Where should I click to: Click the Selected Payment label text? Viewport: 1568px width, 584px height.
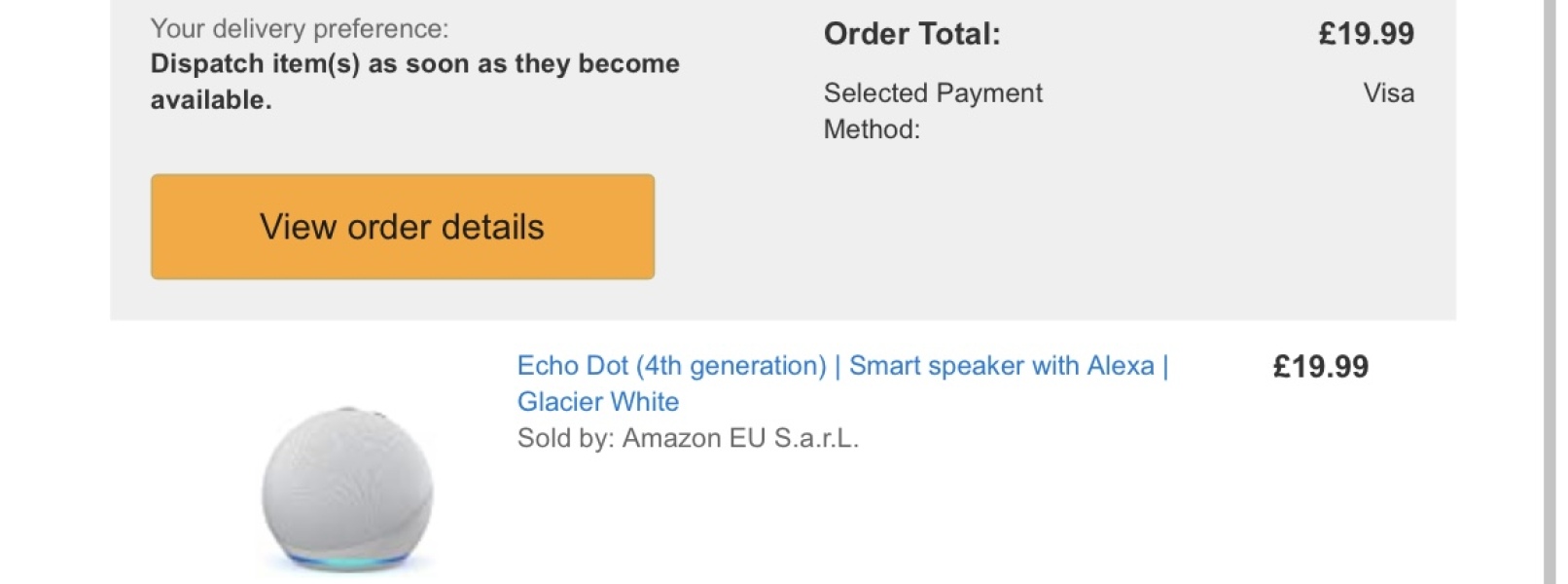tap(933, 93)
